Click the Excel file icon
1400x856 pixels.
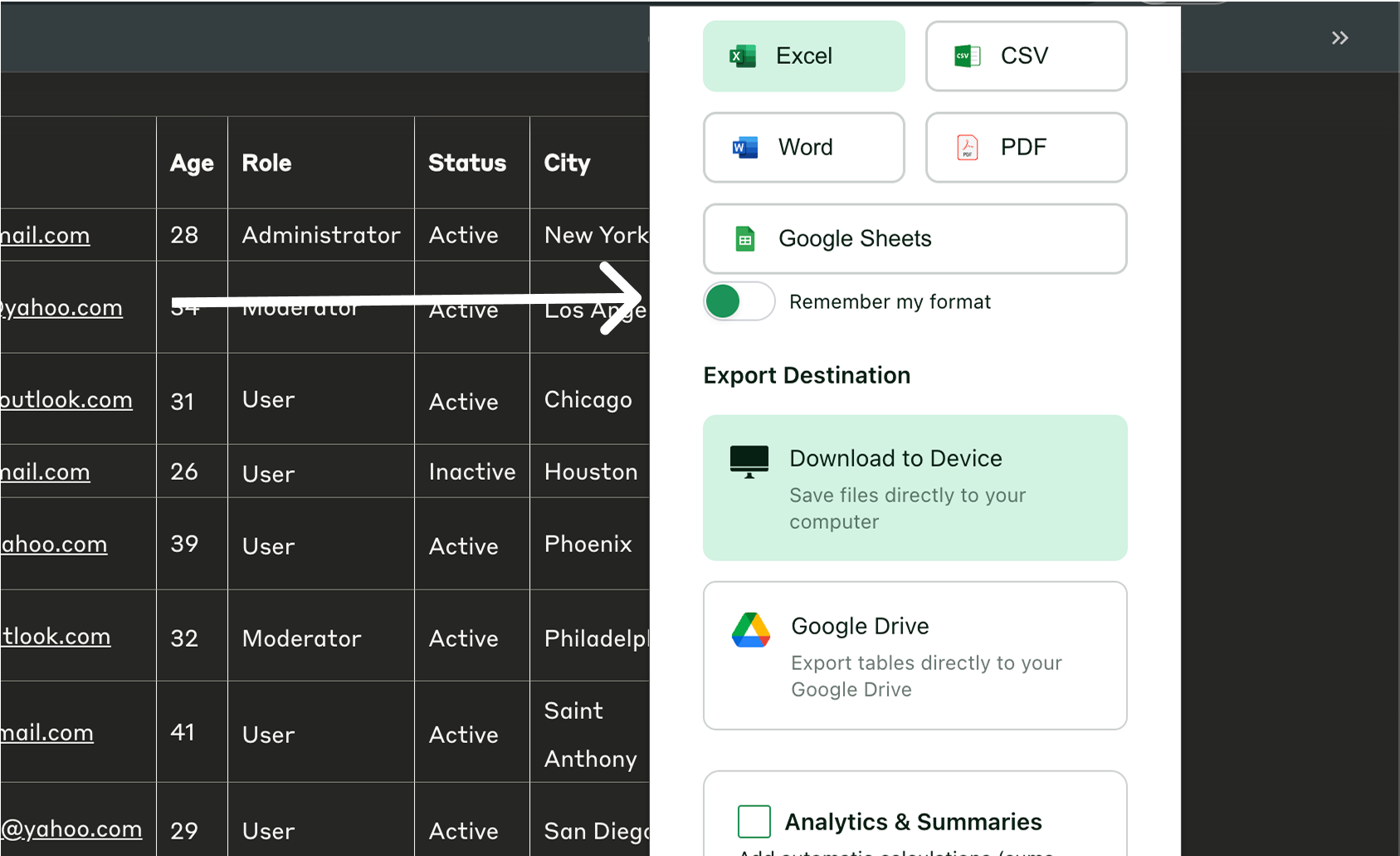click(743, 56)
